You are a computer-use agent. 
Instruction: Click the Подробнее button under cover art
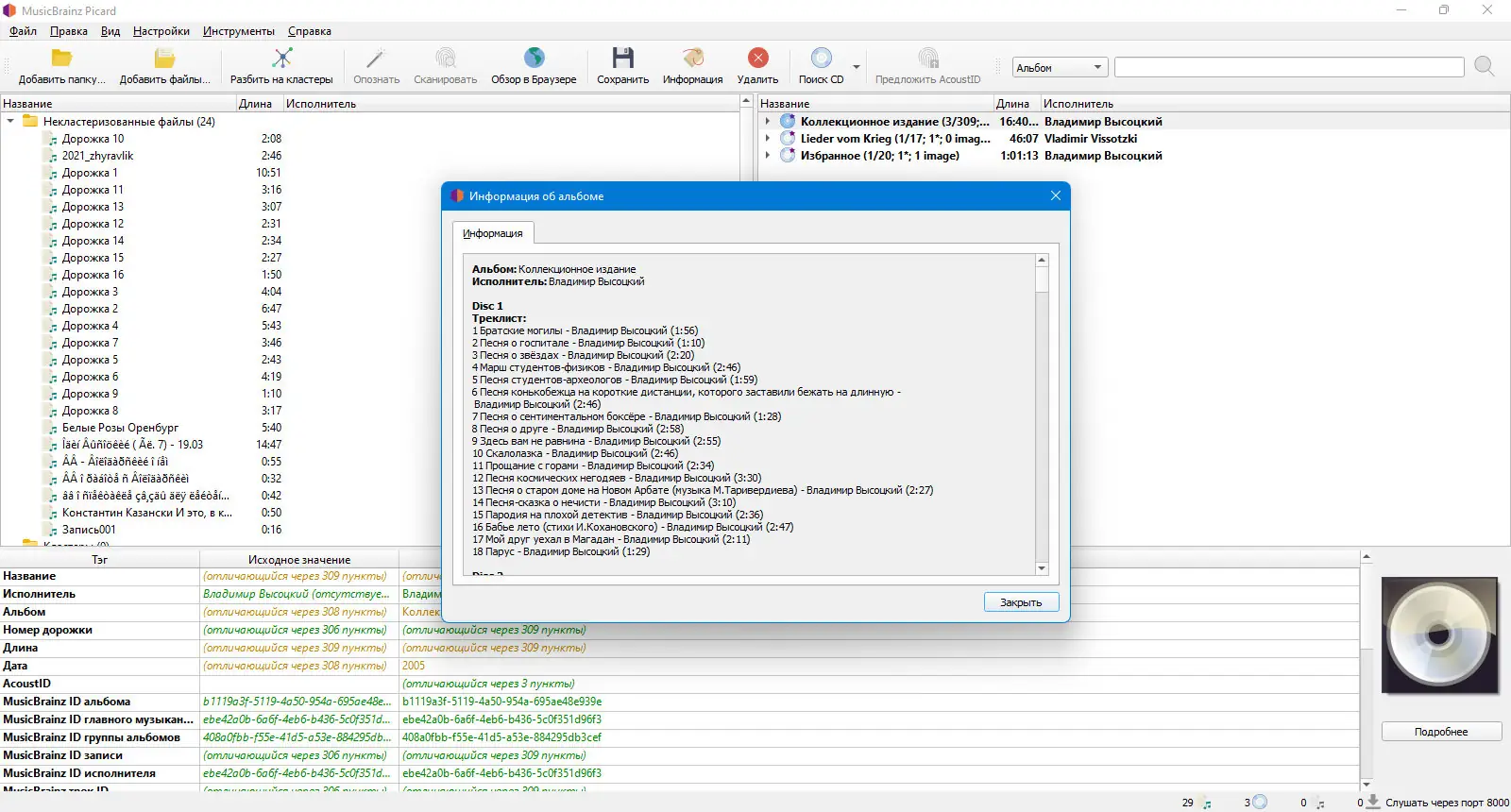[1441, 732]
